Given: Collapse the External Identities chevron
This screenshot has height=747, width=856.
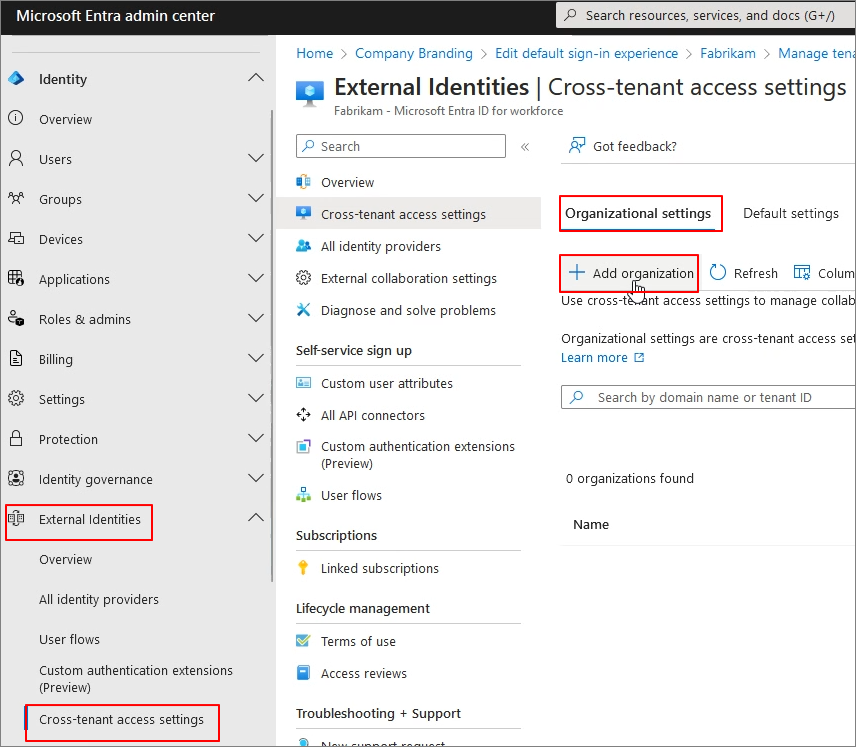Looking at the screenshot, I should [x=255, y=518].
